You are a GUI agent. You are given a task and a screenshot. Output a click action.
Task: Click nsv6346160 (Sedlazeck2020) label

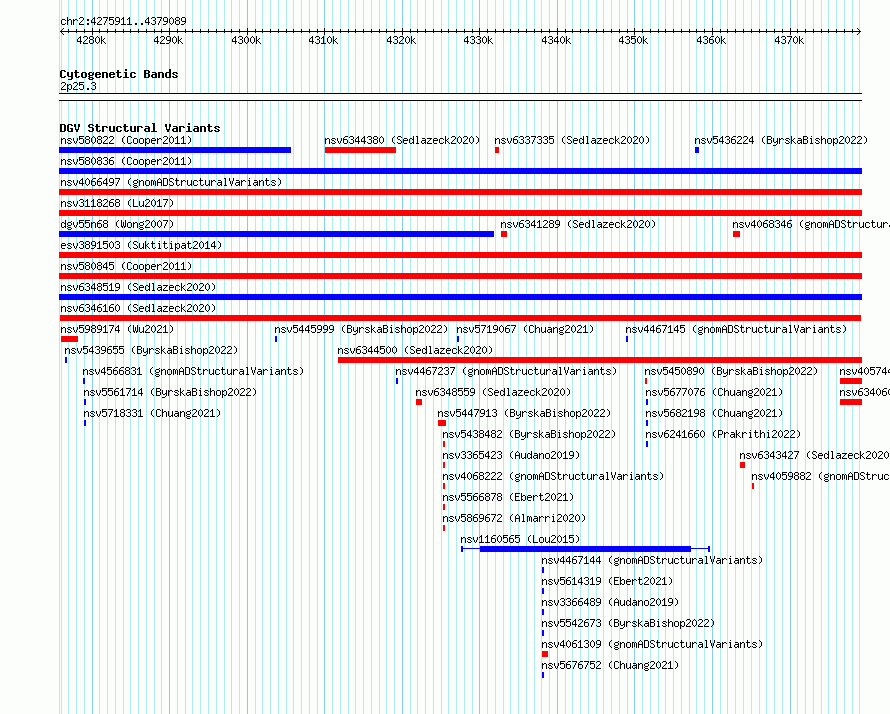point(138,308)
